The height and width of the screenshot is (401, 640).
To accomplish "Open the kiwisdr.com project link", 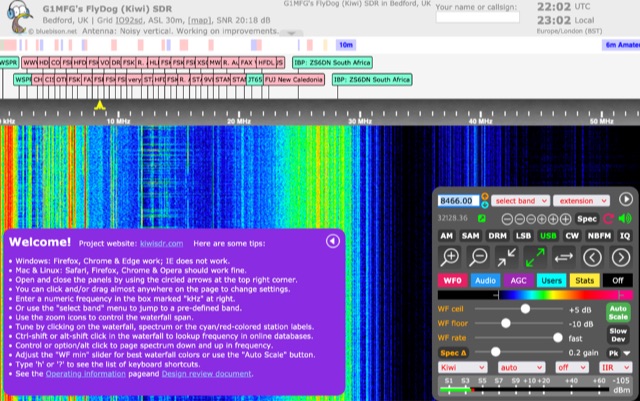I will point(161,243).
